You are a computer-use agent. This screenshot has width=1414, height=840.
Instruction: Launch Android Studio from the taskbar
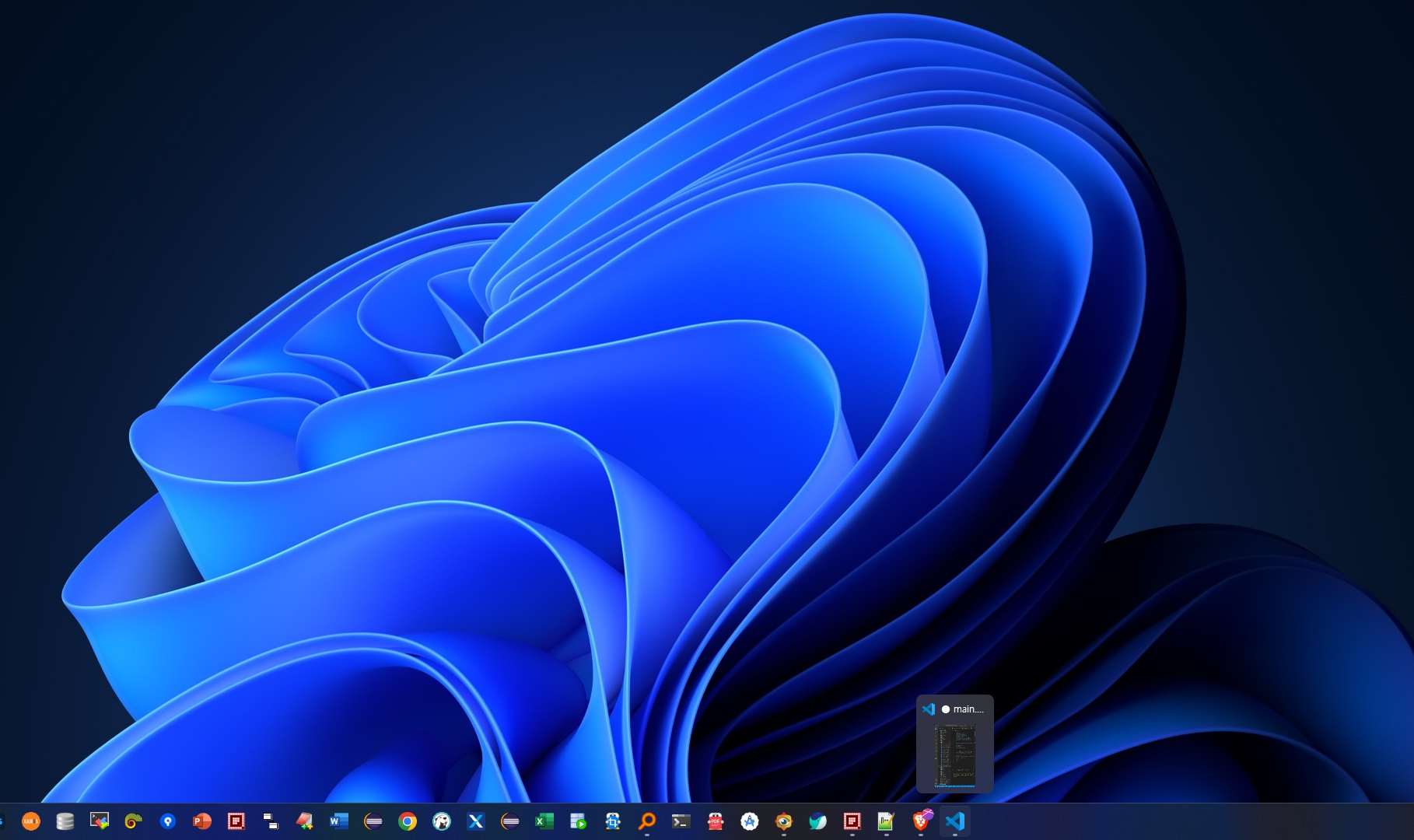(x=750, y=821)
